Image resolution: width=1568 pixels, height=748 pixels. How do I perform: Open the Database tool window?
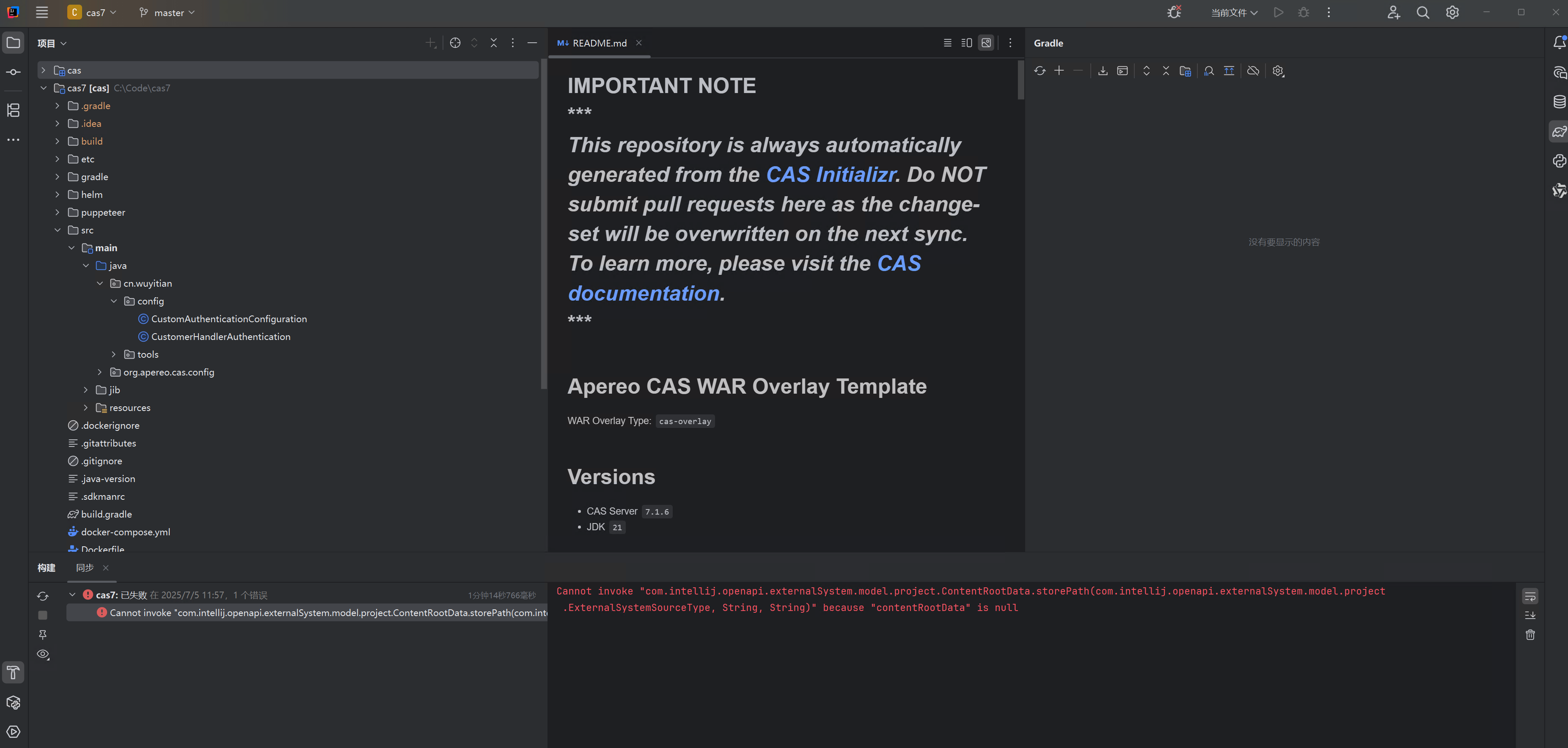[x=1559, y=101]
